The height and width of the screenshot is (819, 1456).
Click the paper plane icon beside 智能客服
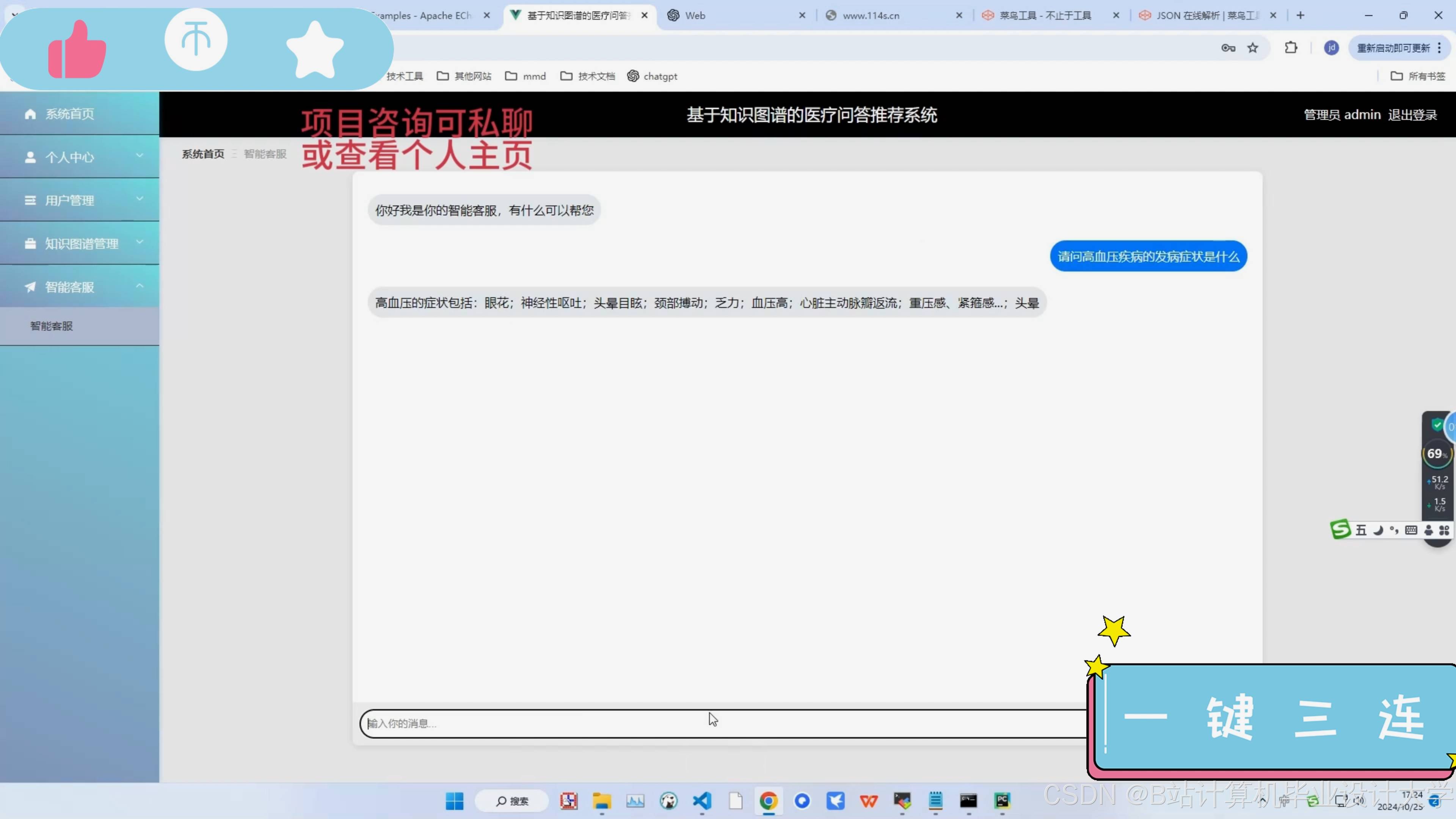pyautogui.click(x=30, y=287)
